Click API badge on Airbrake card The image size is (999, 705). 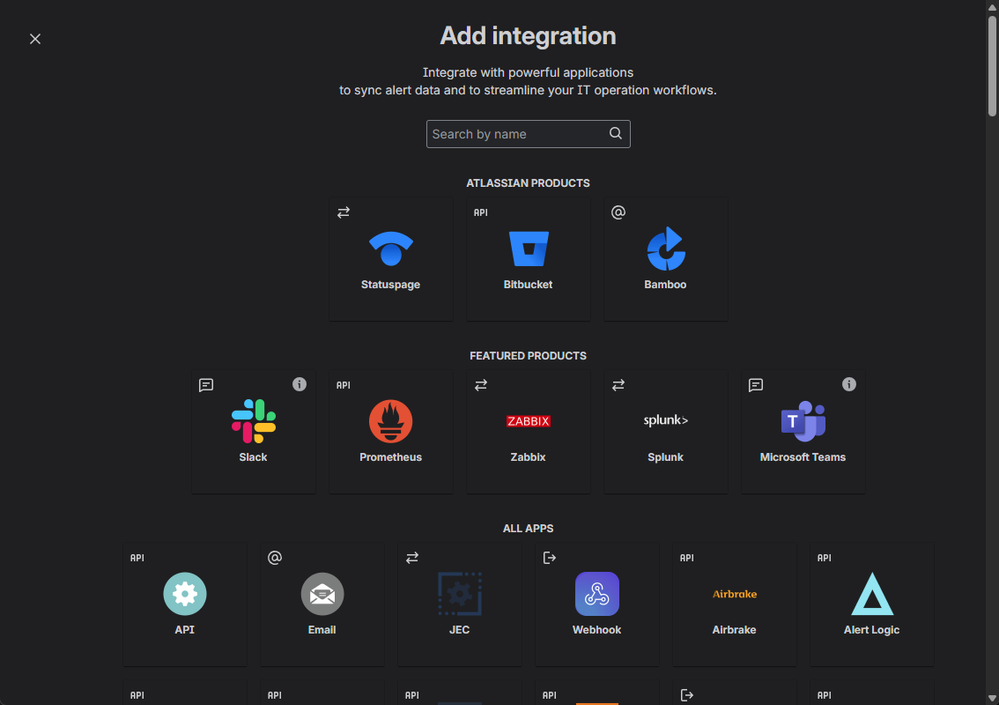tap(687, 557)
